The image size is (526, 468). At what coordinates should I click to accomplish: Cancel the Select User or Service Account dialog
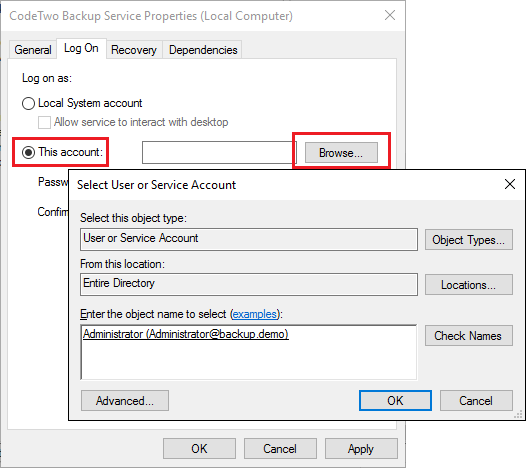pyautogui.click(x=476, y=401)
